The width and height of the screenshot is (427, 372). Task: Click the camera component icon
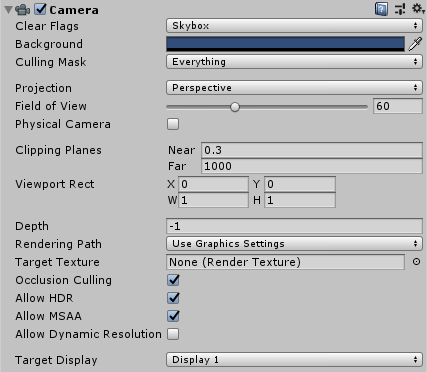click(x=23, y=10)
